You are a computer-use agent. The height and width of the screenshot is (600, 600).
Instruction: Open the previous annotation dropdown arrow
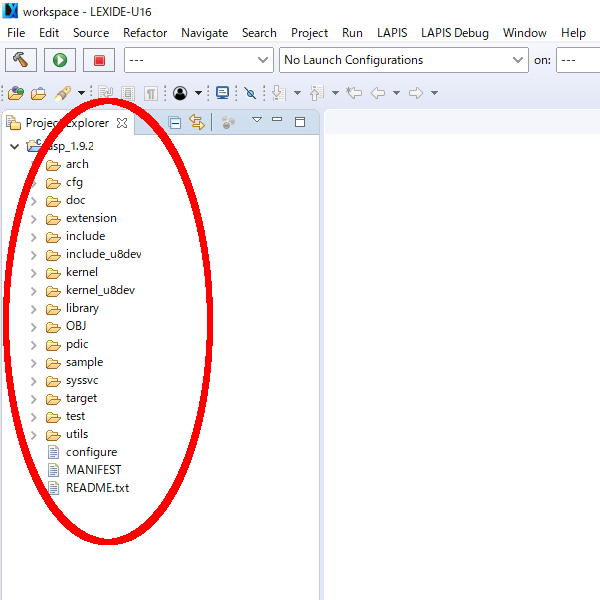335,93
